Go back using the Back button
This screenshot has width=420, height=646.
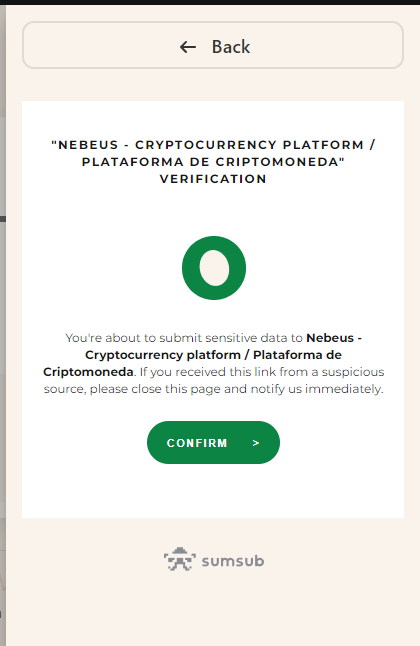click(213, 45)
